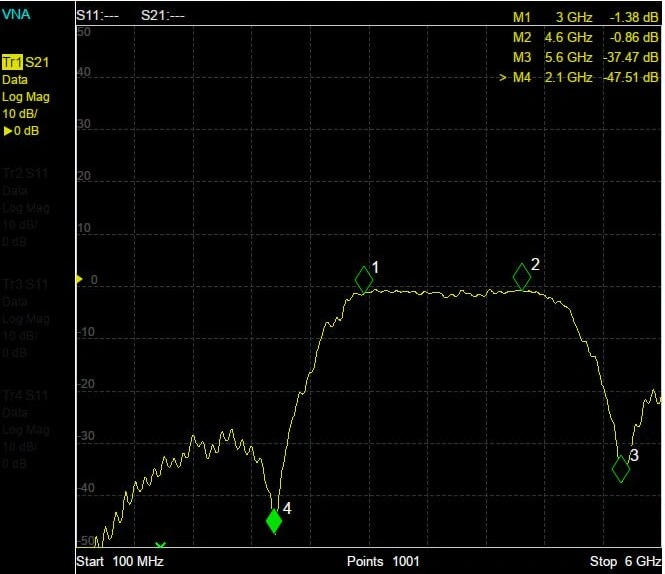This screenshot has height=574, width=665.
Task: Click M3 5.6 GHz marker readout row
Action: point(585,57)
